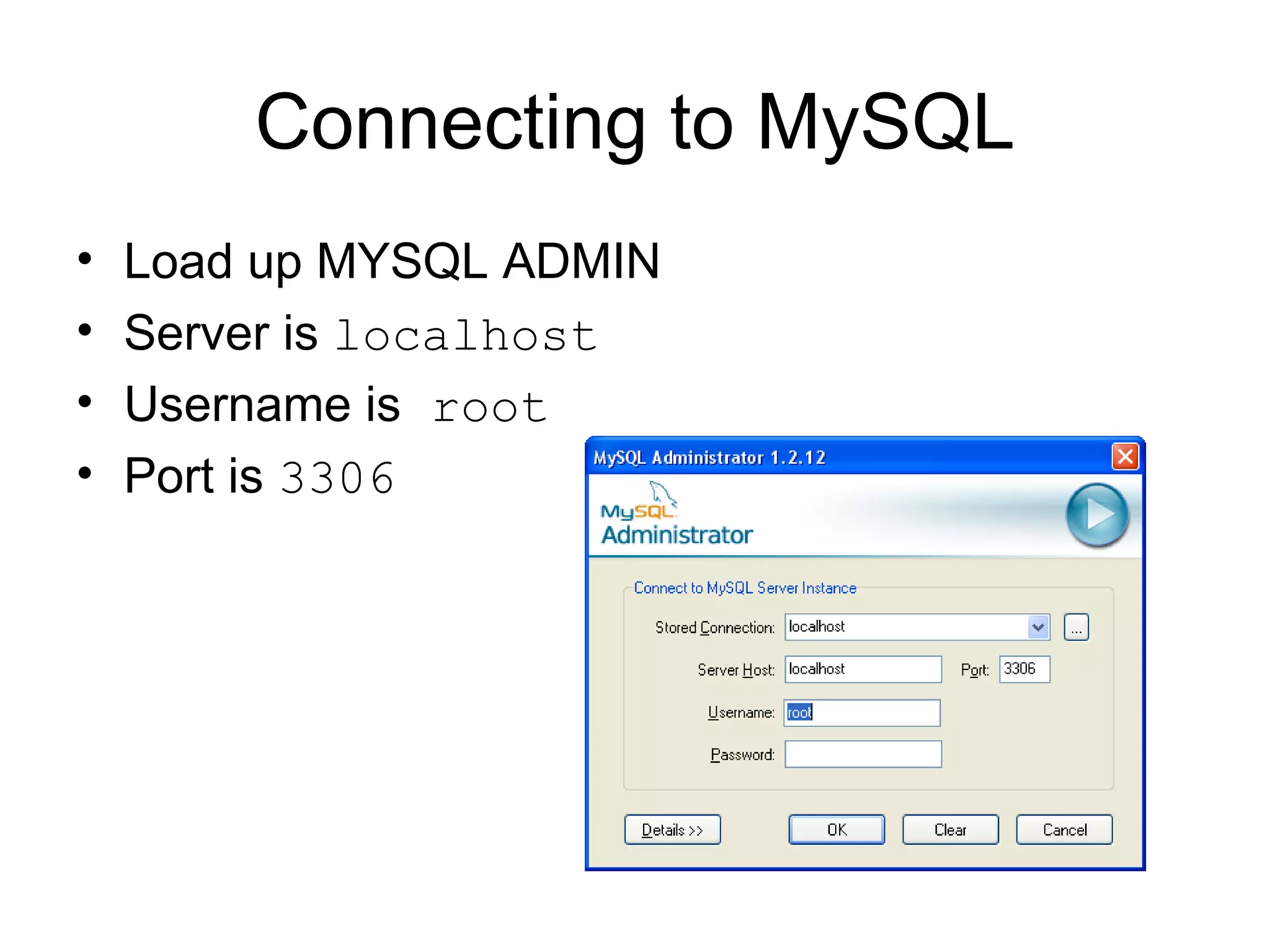Click the bullet 'Server is localhost'
This screenshot has width=1270, height=952.
coord(360,333)
